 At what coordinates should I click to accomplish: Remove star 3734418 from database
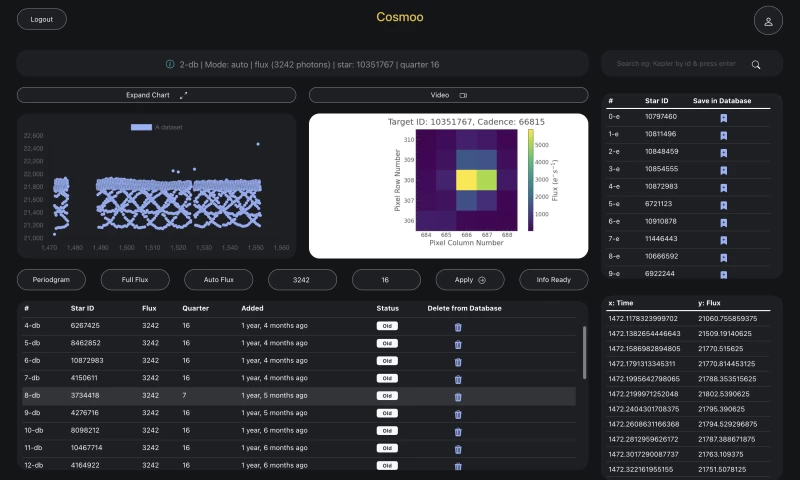[458, 396]
